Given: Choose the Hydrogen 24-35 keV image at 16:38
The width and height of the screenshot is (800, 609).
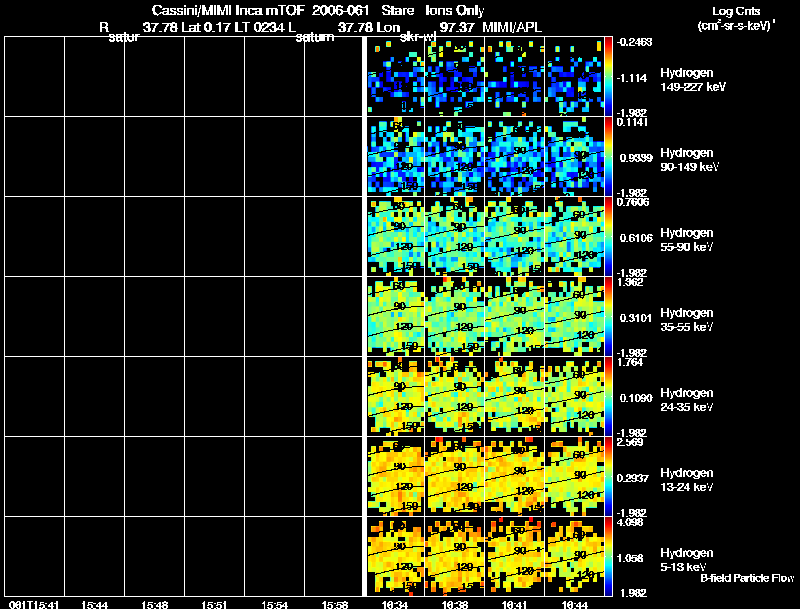Looking at the screenshot, I should (454, 396).
